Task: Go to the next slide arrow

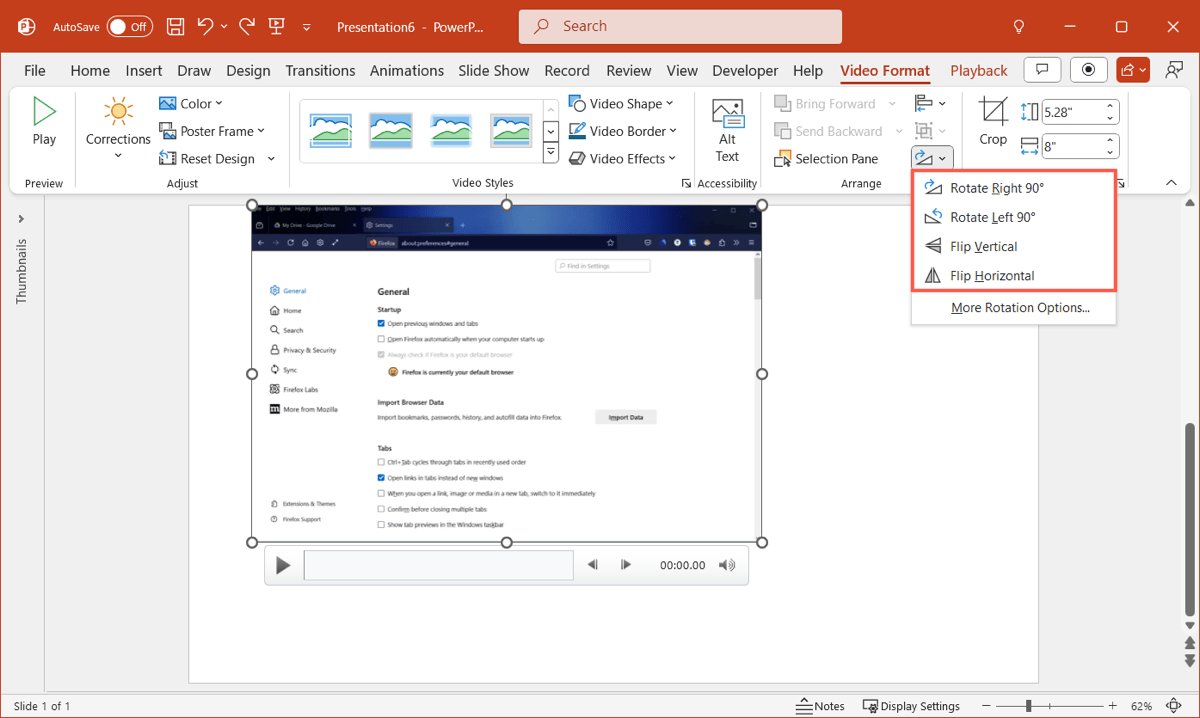Action: coord(1189,660)
